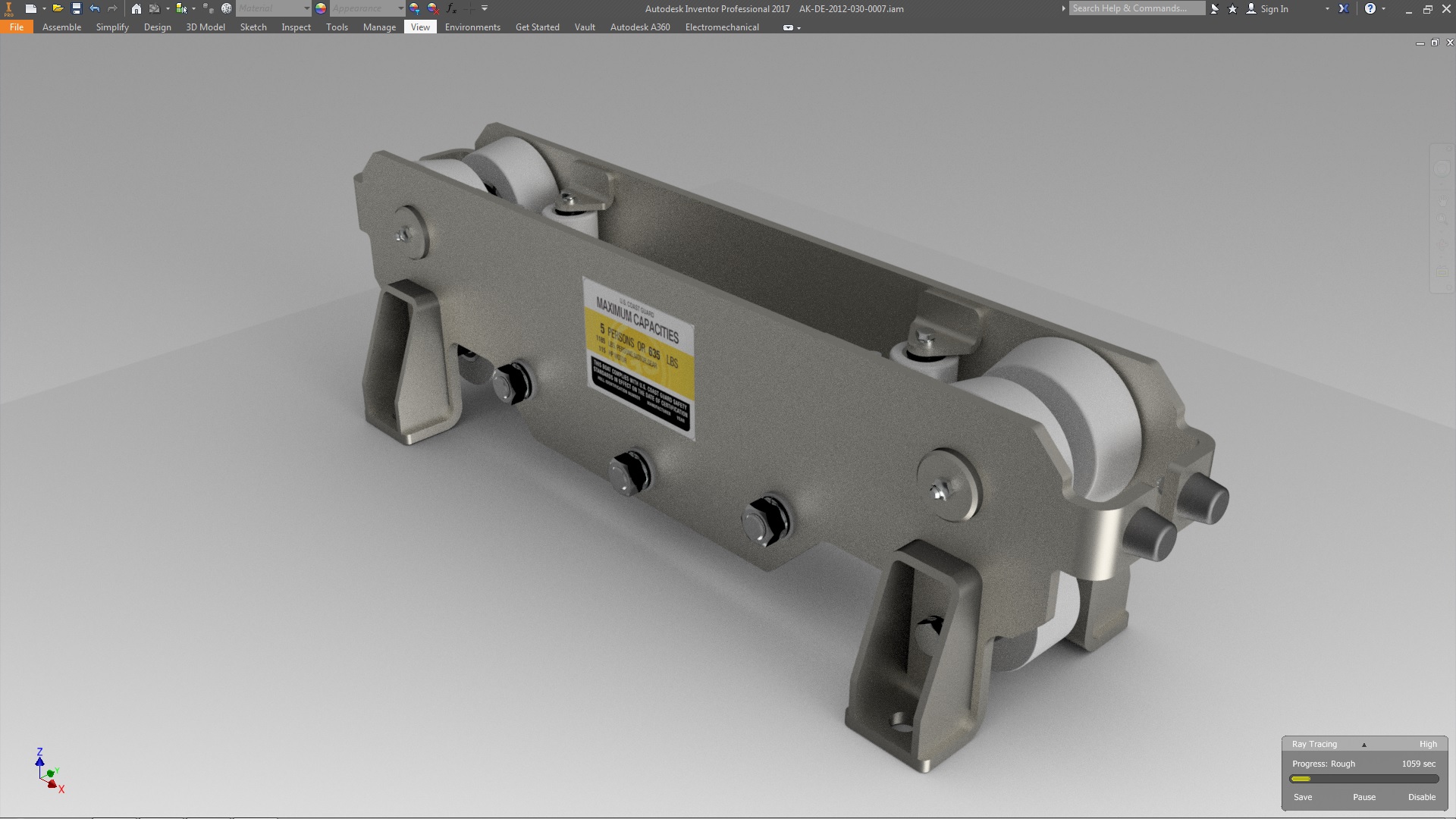Toggle the ribbon display mode button
Image resolution: width=1456 pixels, height=819 pixels.
click(788, 27)
